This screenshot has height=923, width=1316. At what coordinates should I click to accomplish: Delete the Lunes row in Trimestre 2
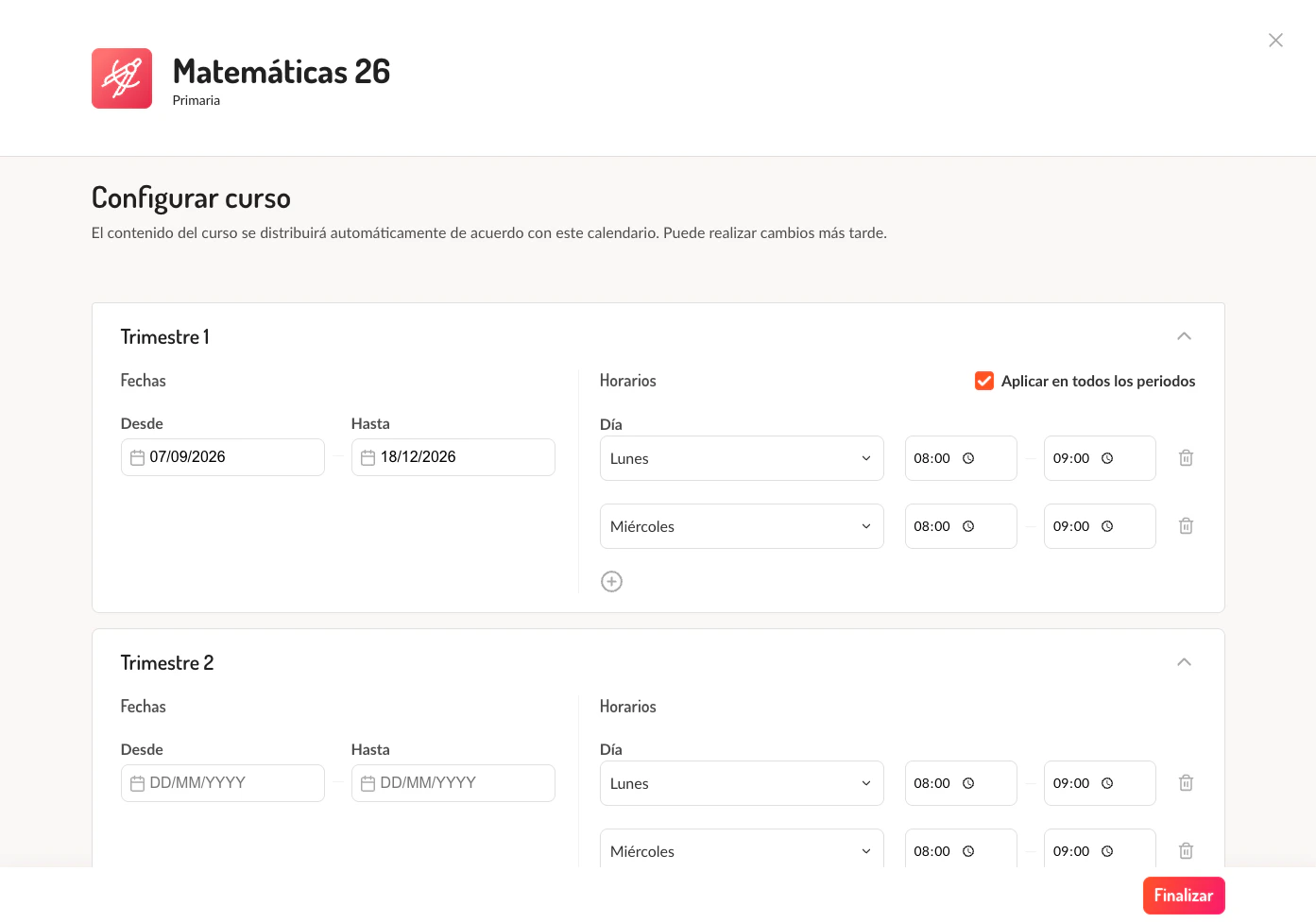click(x=1186, y=782)
